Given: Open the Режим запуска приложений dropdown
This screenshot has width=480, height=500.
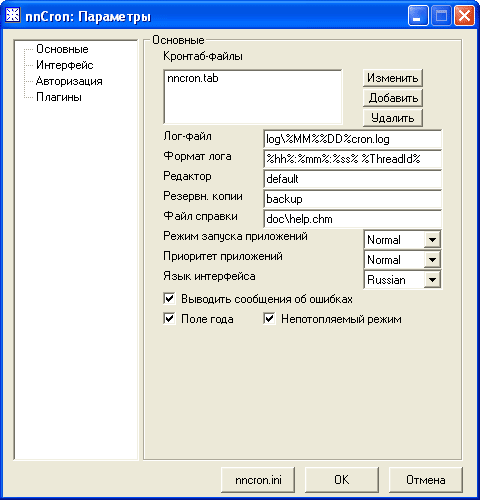Looking at the screenshot, I should coord(432,240).
